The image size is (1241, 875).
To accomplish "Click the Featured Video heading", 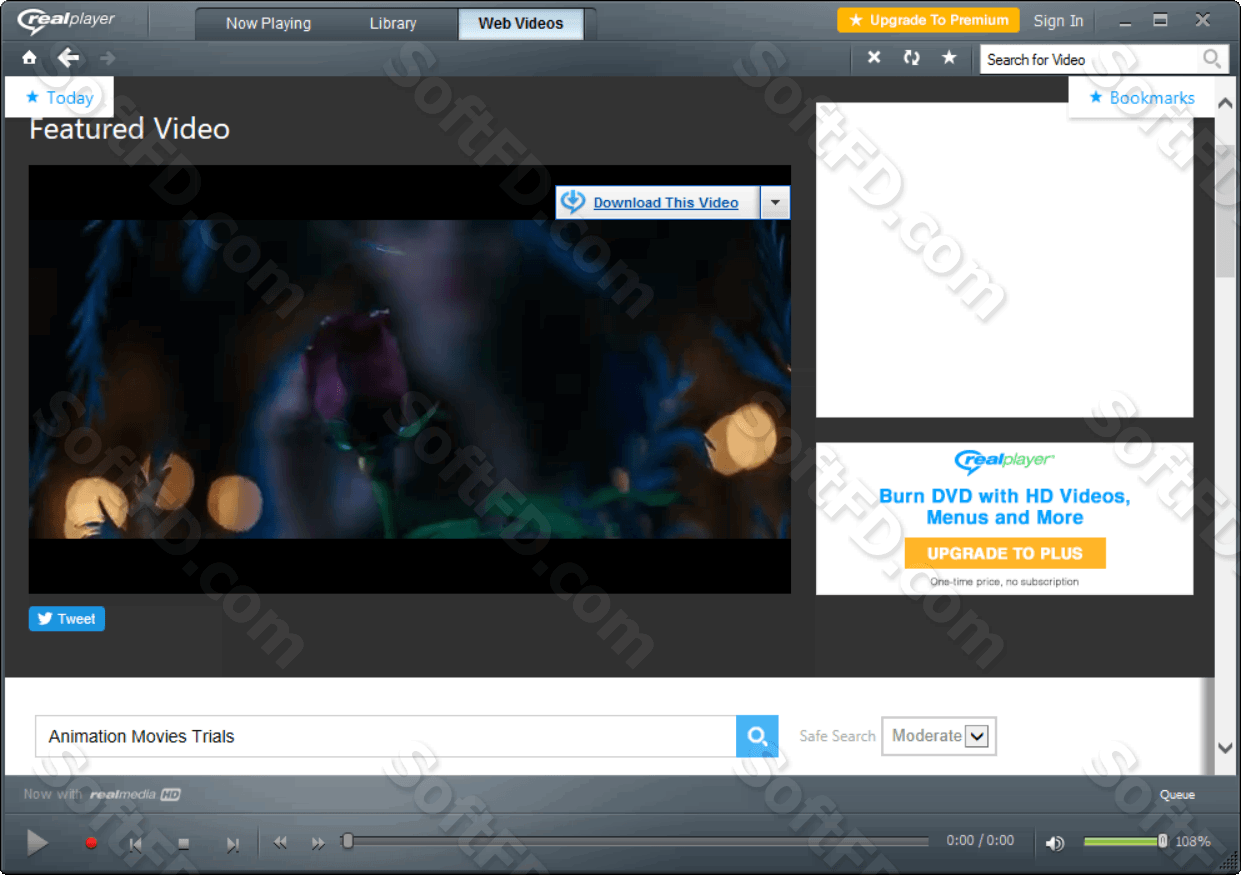I will [x=130, y=129].
